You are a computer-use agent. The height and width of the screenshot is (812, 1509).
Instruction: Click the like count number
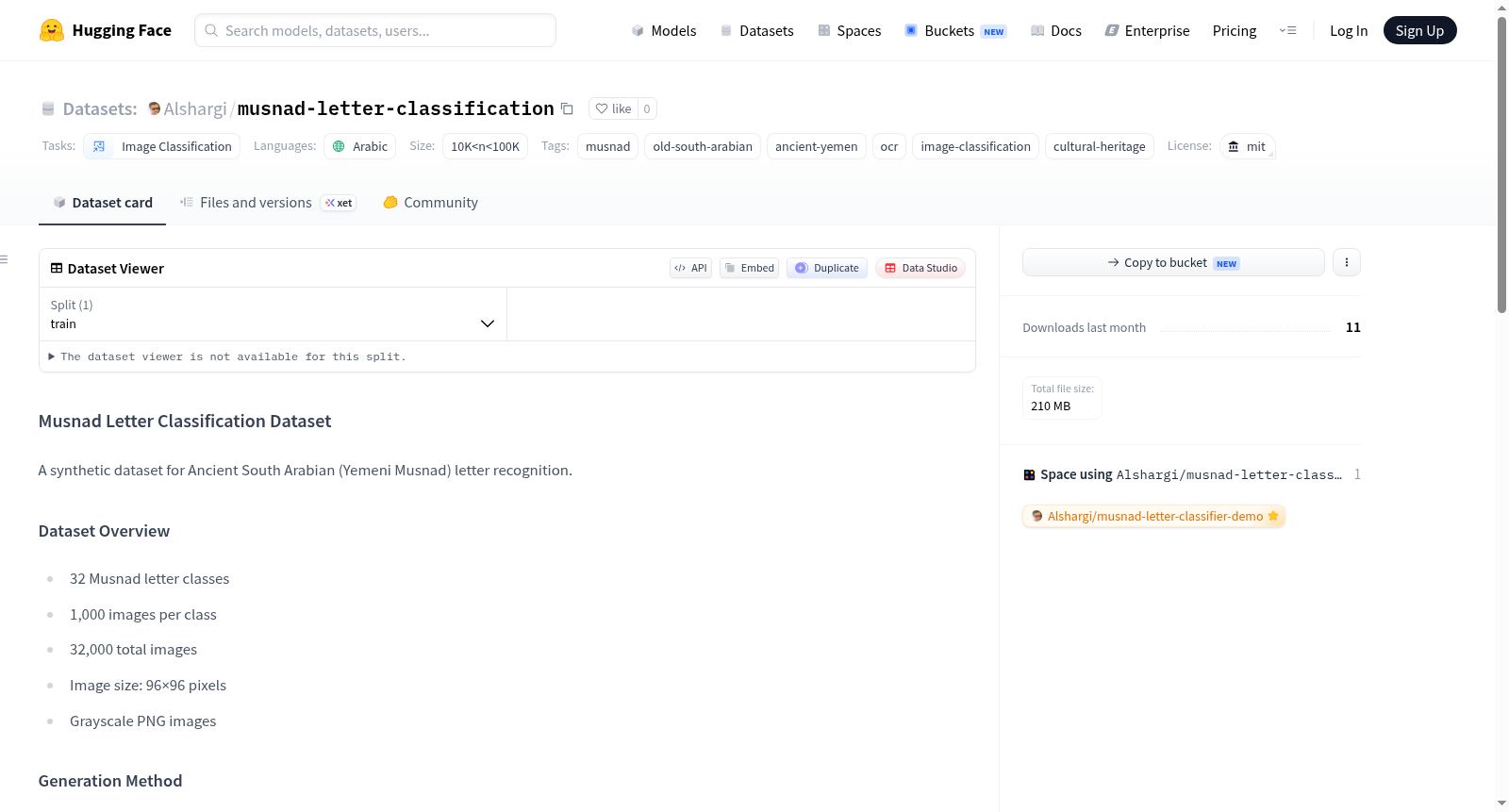tap(647, 108)
